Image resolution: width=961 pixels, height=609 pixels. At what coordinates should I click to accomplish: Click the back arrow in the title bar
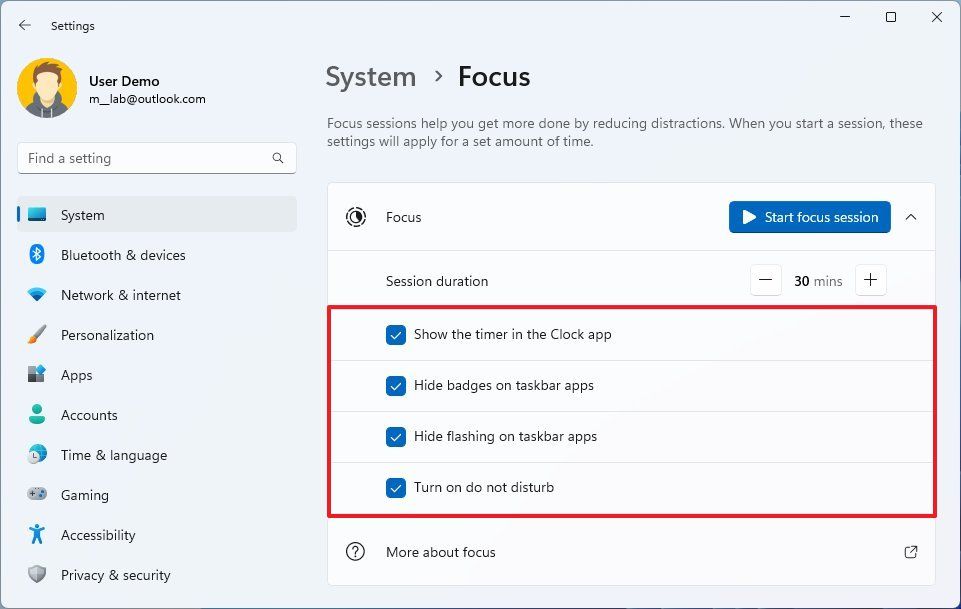[24, 25]
